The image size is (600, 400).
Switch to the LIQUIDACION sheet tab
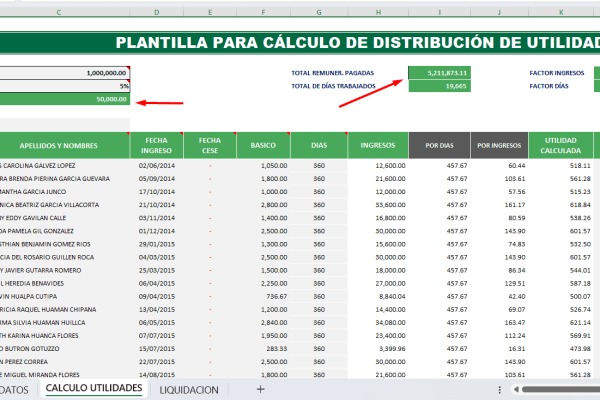point(189,390)
